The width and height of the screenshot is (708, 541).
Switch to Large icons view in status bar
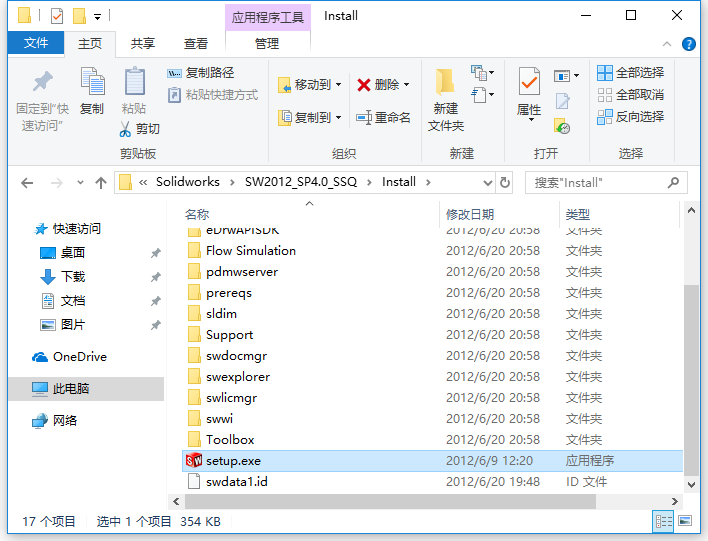tap(685, 521)
